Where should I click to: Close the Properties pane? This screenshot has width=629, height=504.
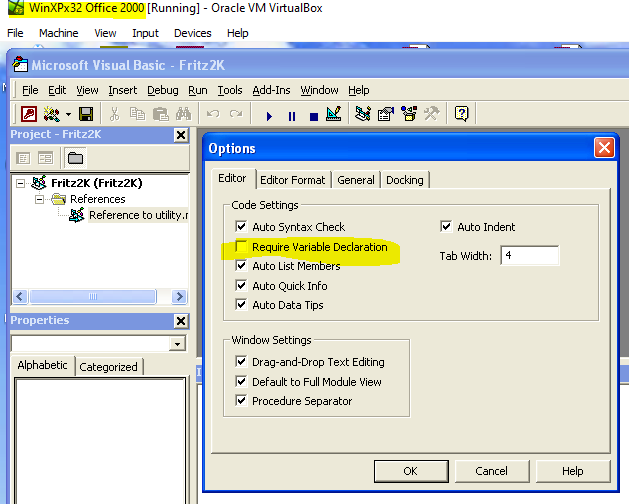[x=181, y=321]
